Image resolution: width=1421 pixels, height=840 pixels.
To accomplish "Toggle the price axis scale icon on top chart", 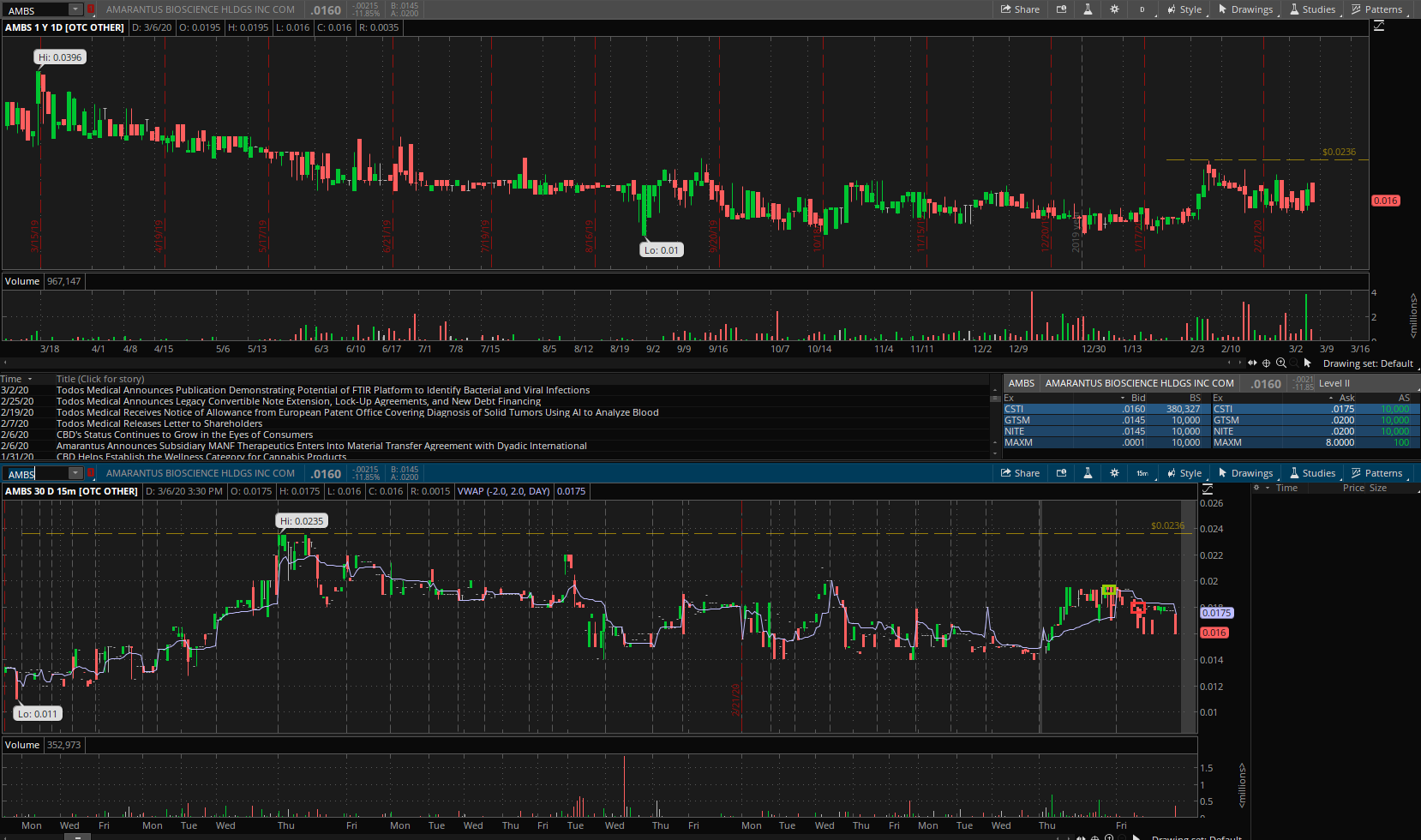I will click(1379, 26).
